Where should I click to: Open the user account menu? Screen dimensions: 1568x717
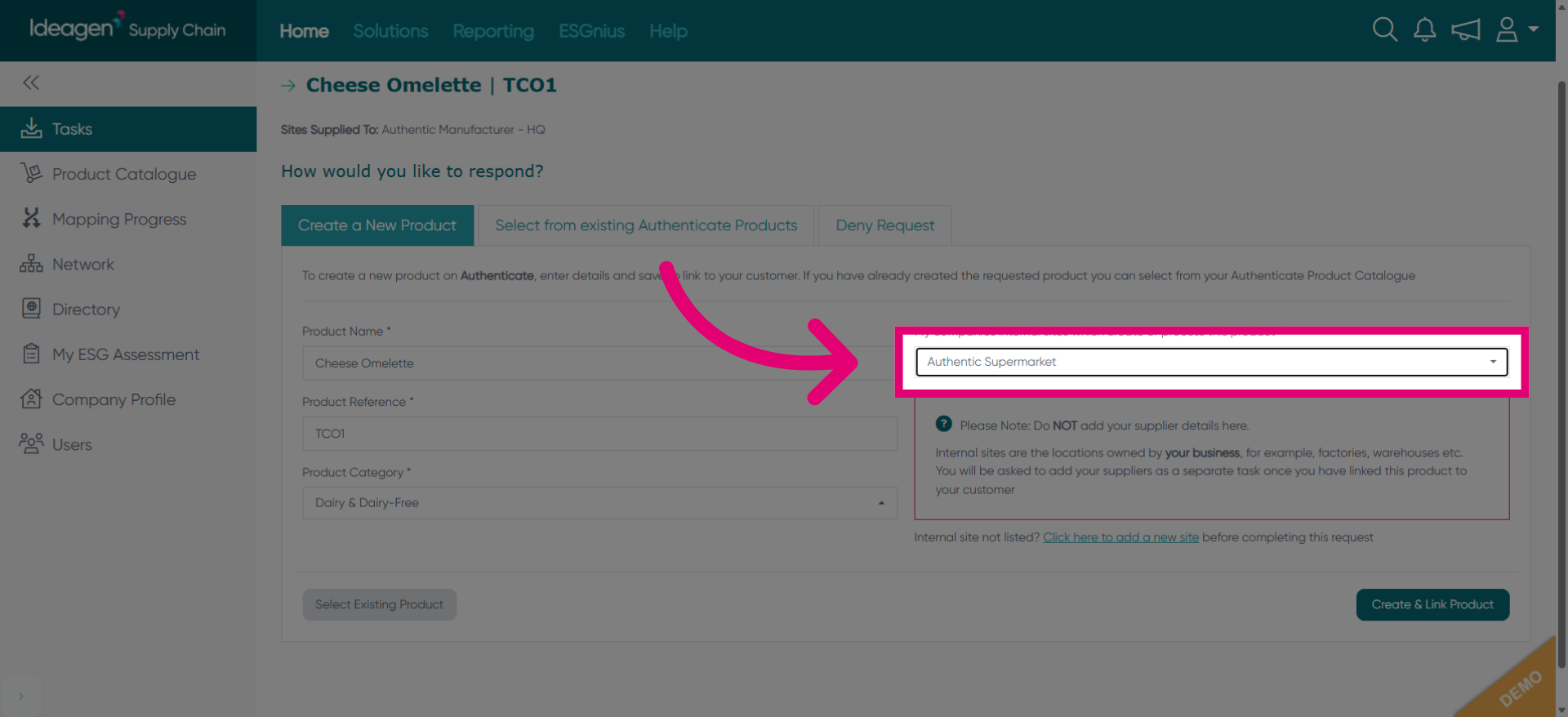[1517, 30]
